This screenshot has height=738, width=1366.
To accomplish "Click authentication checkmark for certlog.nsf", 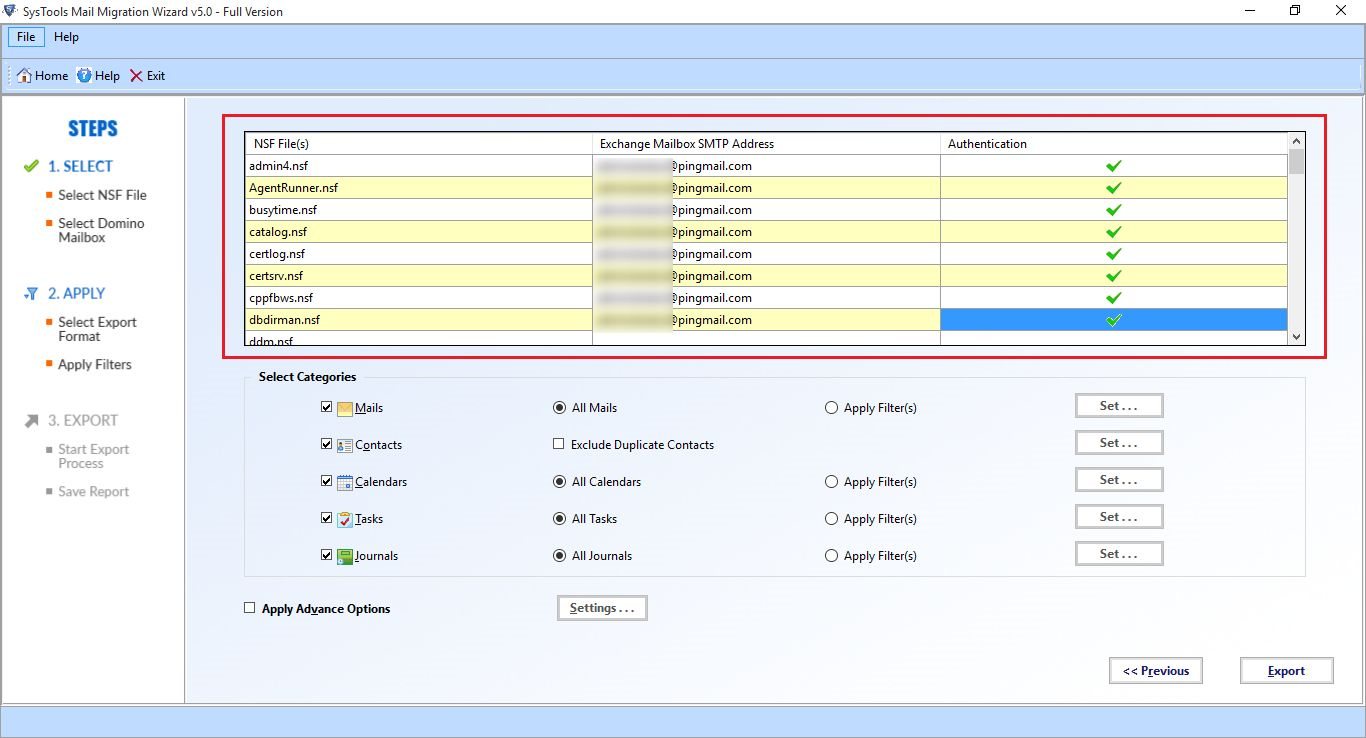I will click(1113, 254).
